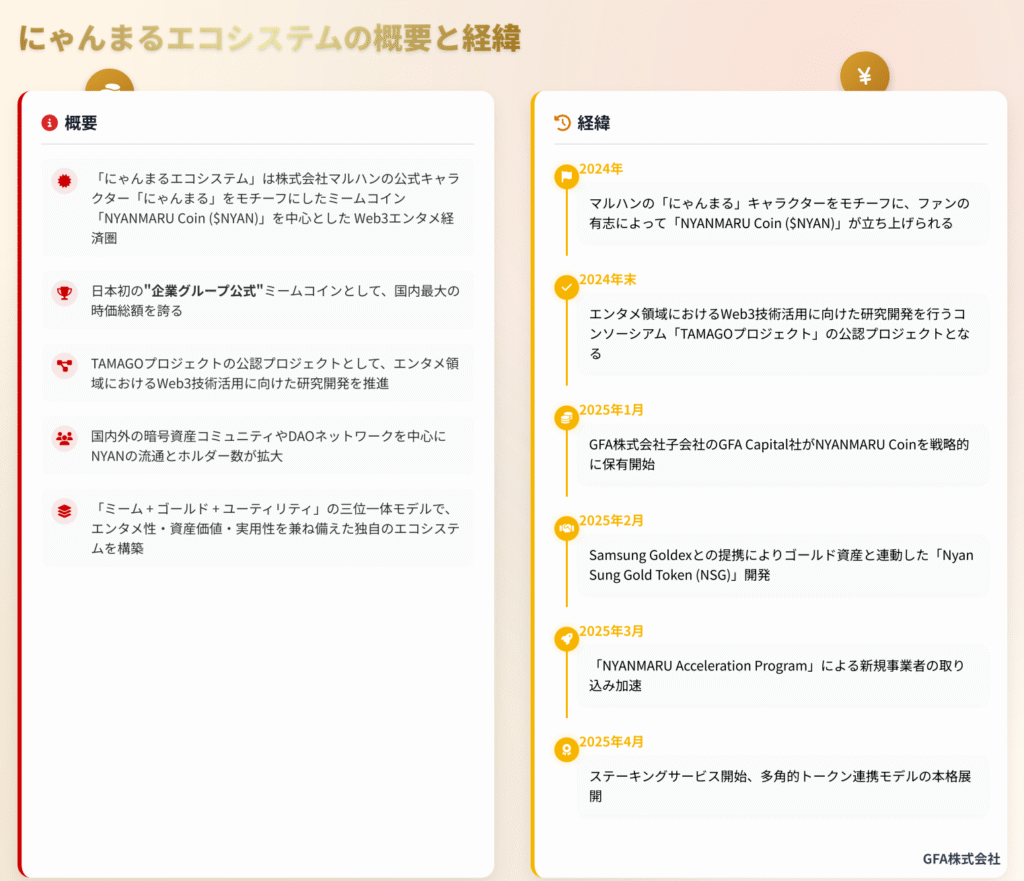Click the history clock icon beside 経緯
1024x881 pixels.
[562, 123]
